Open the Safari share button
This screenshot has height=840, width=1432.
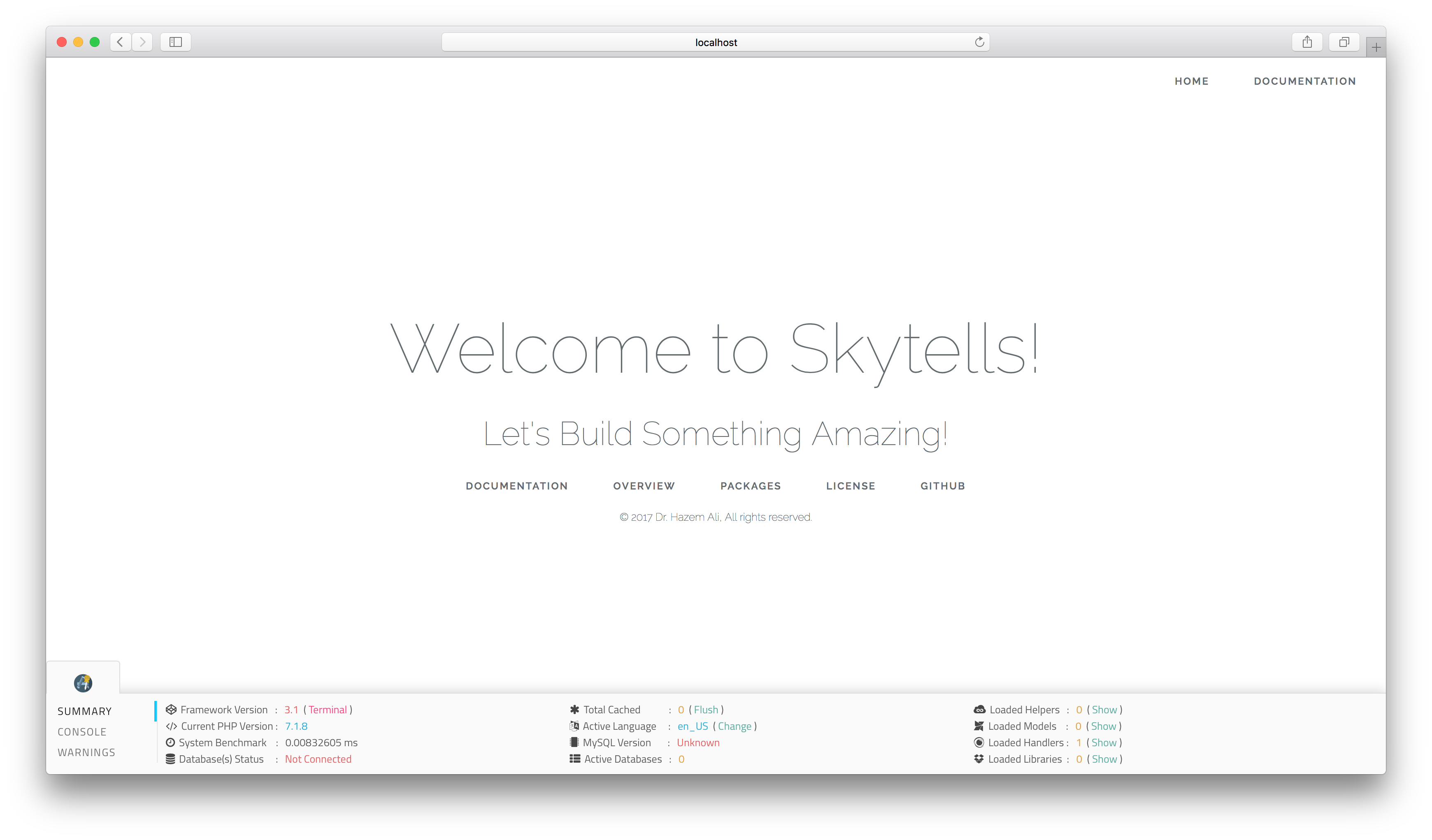click(1307, 42)
